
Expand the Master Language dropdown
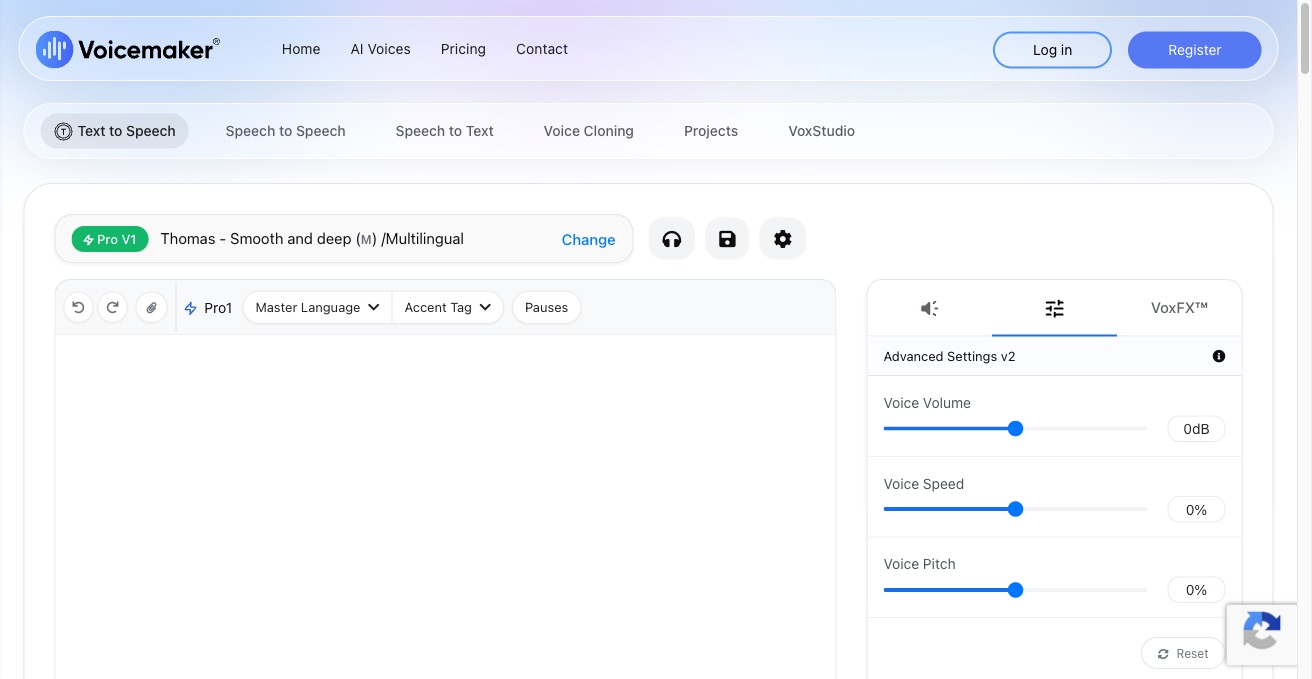(317, 307)
